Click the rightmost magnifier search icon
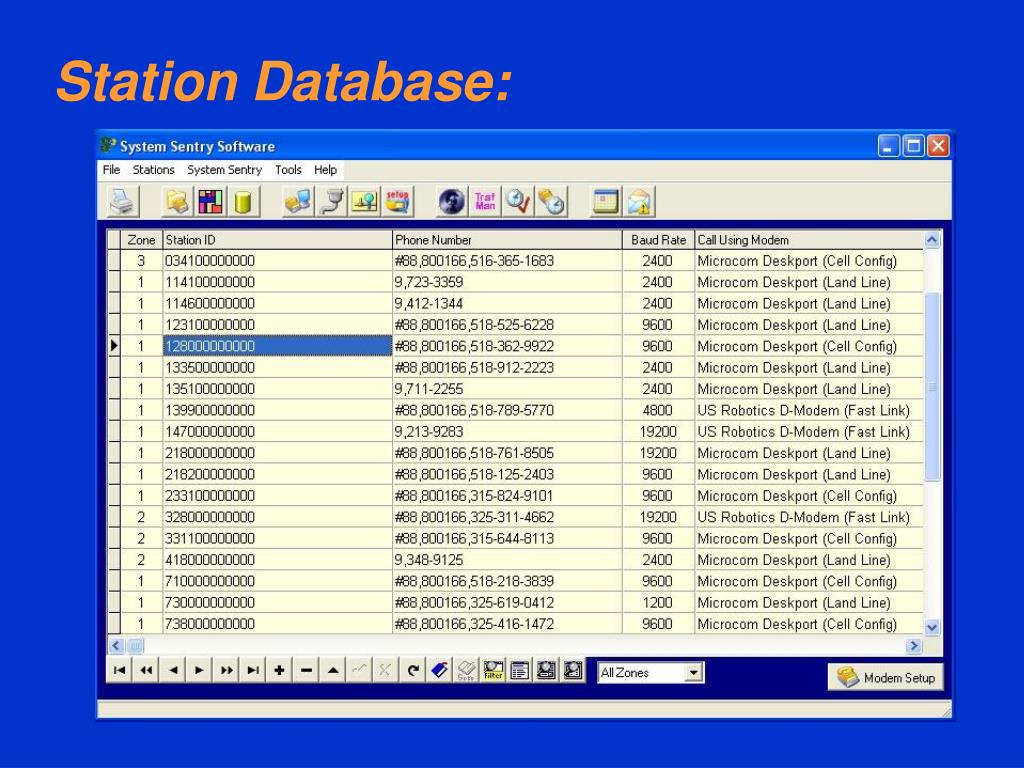Image resolution: width=1024 pixels, height=768 pixels. pyautogui.click(x=573, y=670)
